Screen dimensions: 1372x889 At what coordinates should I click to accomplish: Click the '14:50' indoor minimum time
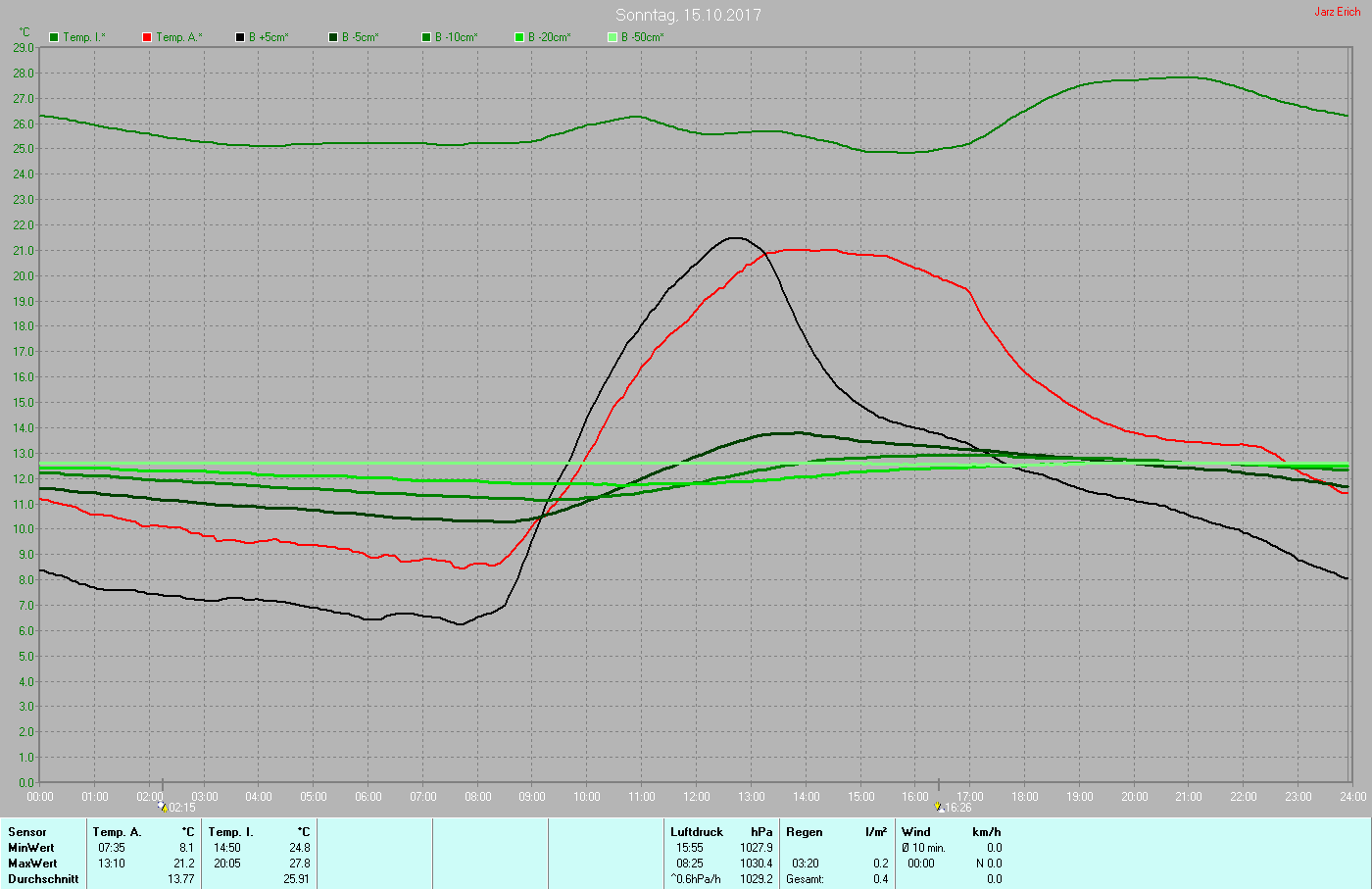(x=227, y=848)
